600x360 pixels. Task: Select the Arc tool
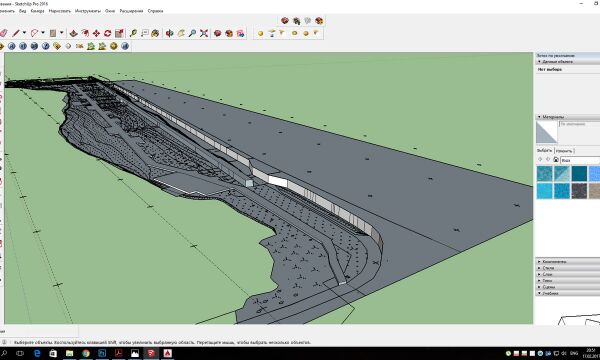[x=34, y=33]
